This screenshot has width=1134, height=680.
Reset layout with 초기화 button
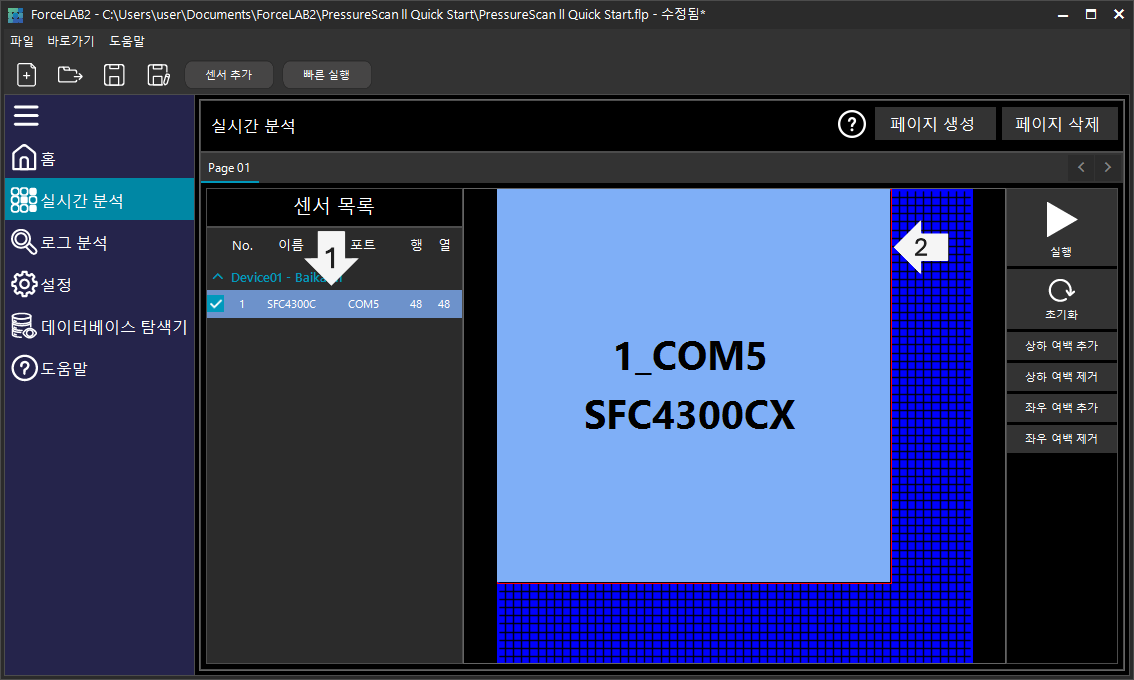[1061, 299]
